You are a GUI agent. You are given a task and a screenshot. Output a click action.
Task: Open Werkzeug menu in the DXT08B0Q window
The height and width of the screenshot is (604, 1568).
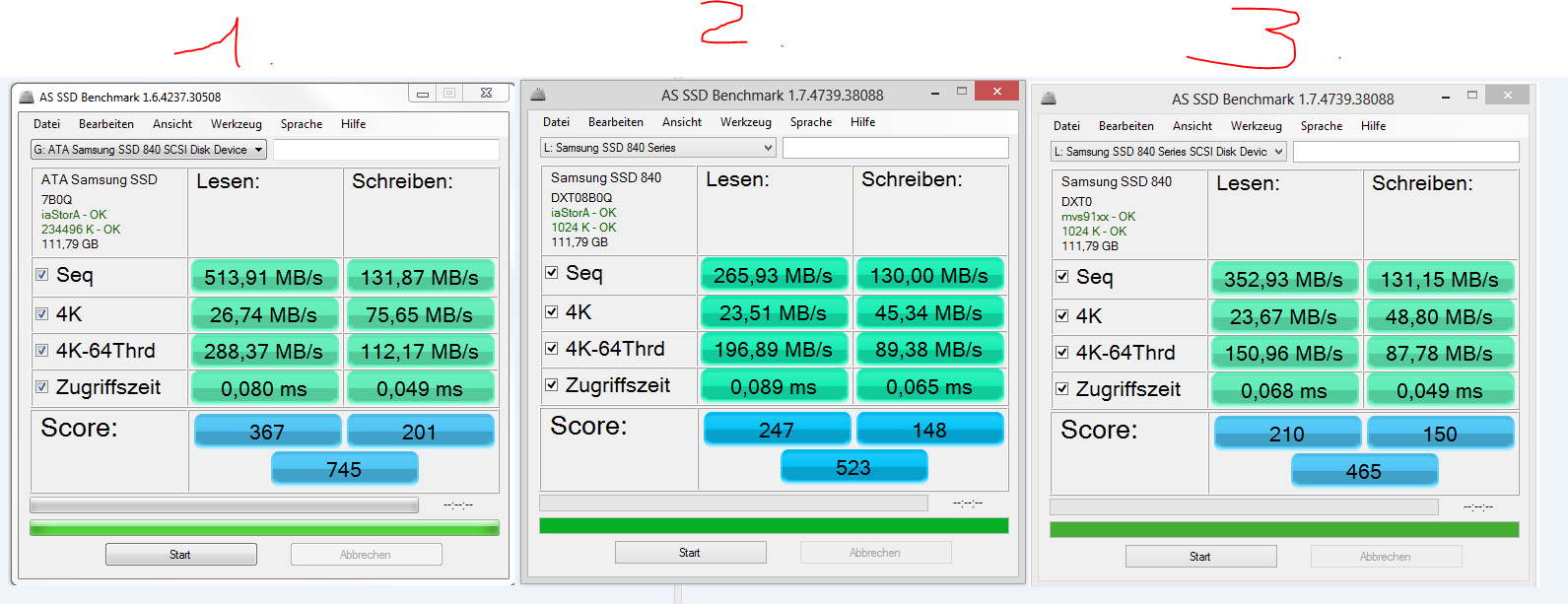[746, 122]
